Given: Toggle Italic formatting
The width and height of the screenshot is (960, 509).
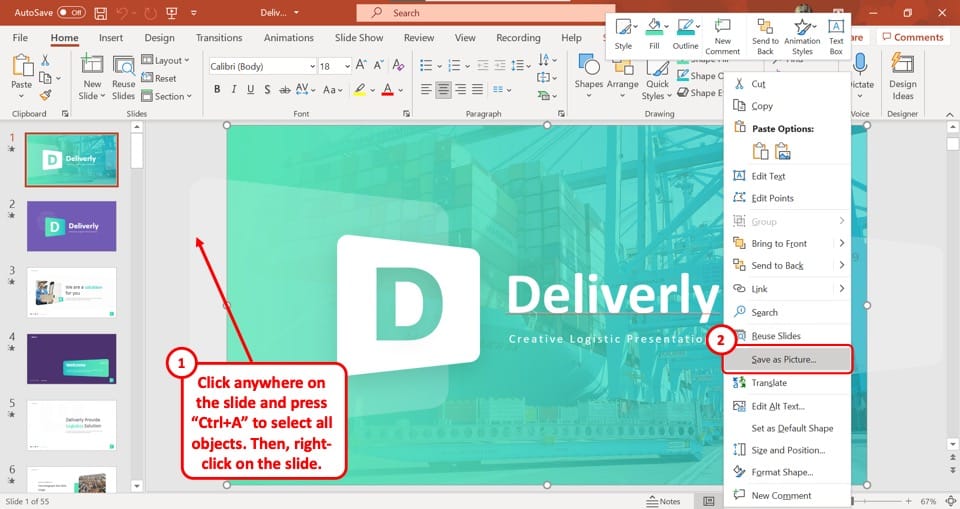Looking at the screenshot, I should [x=233, y=89].
